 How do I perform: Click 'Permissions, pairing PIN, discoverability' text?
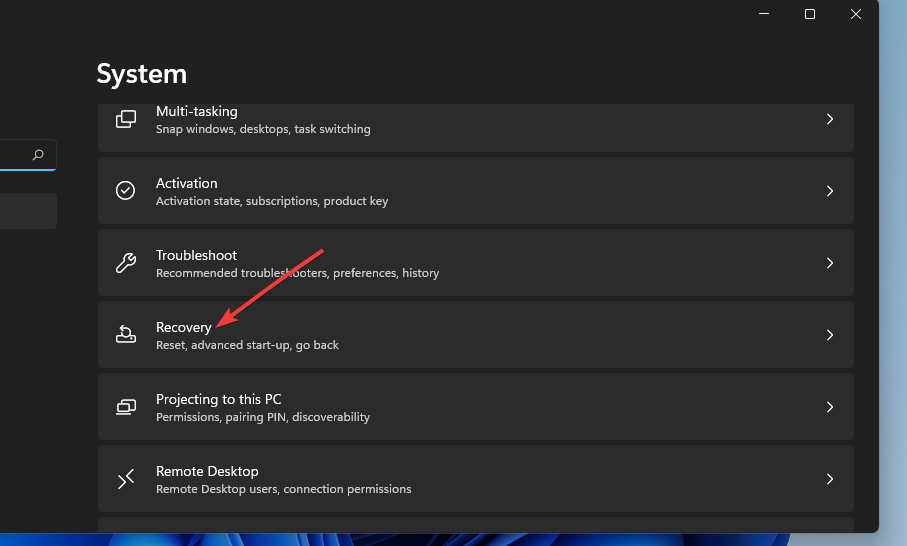[263, 417]
